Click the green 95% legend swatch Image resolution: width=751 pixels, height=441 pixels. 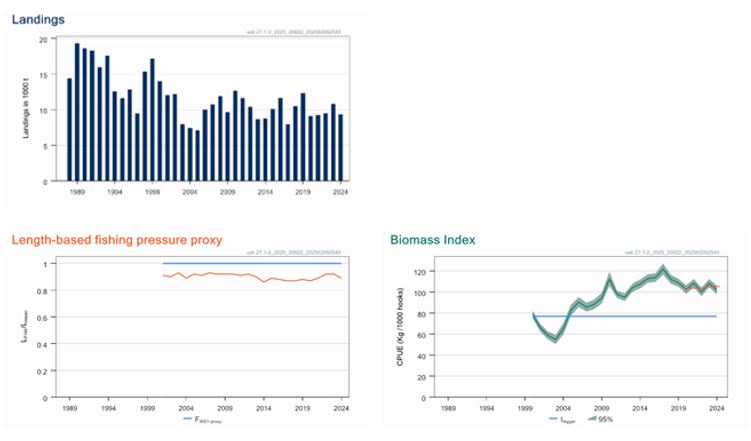592,419
